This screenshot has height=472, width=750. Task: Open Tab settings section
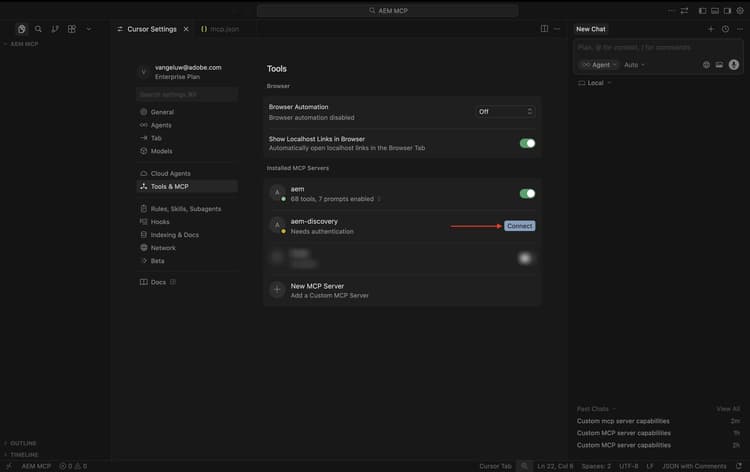click(187, 138)
